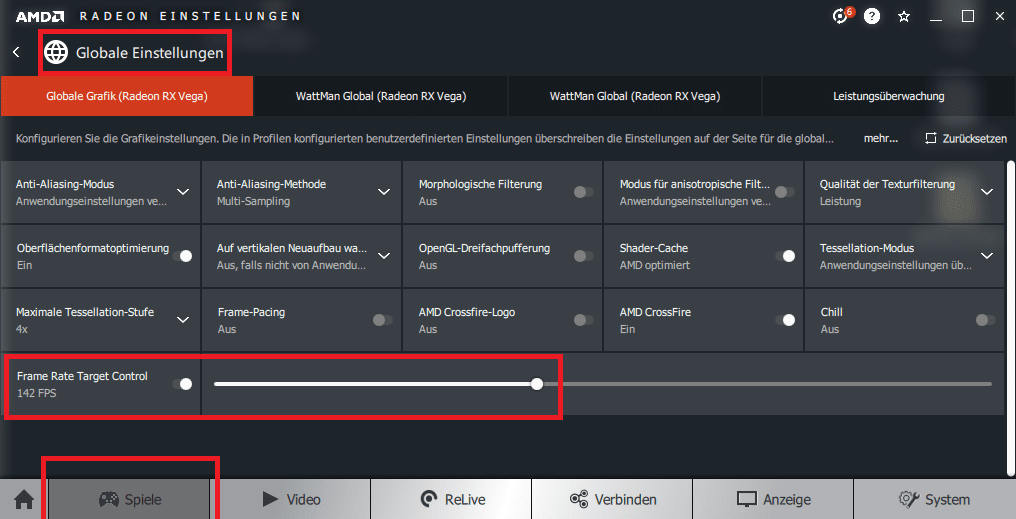
Task: Select the Globale Grafik (Radeon RX Vega) tab
Action: (x=127, y=96)
